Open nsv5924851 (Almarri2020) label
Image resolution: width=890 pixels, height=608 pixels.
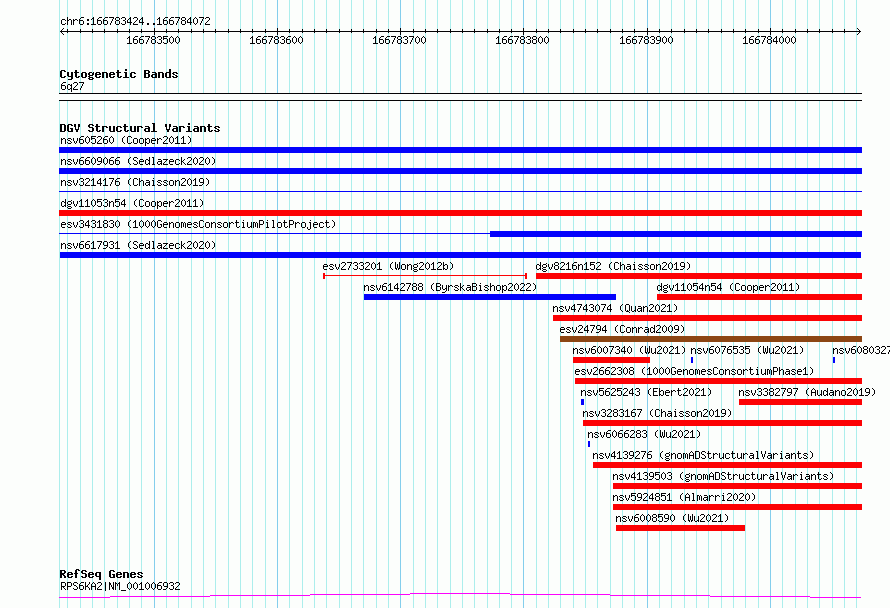(684, 497)
